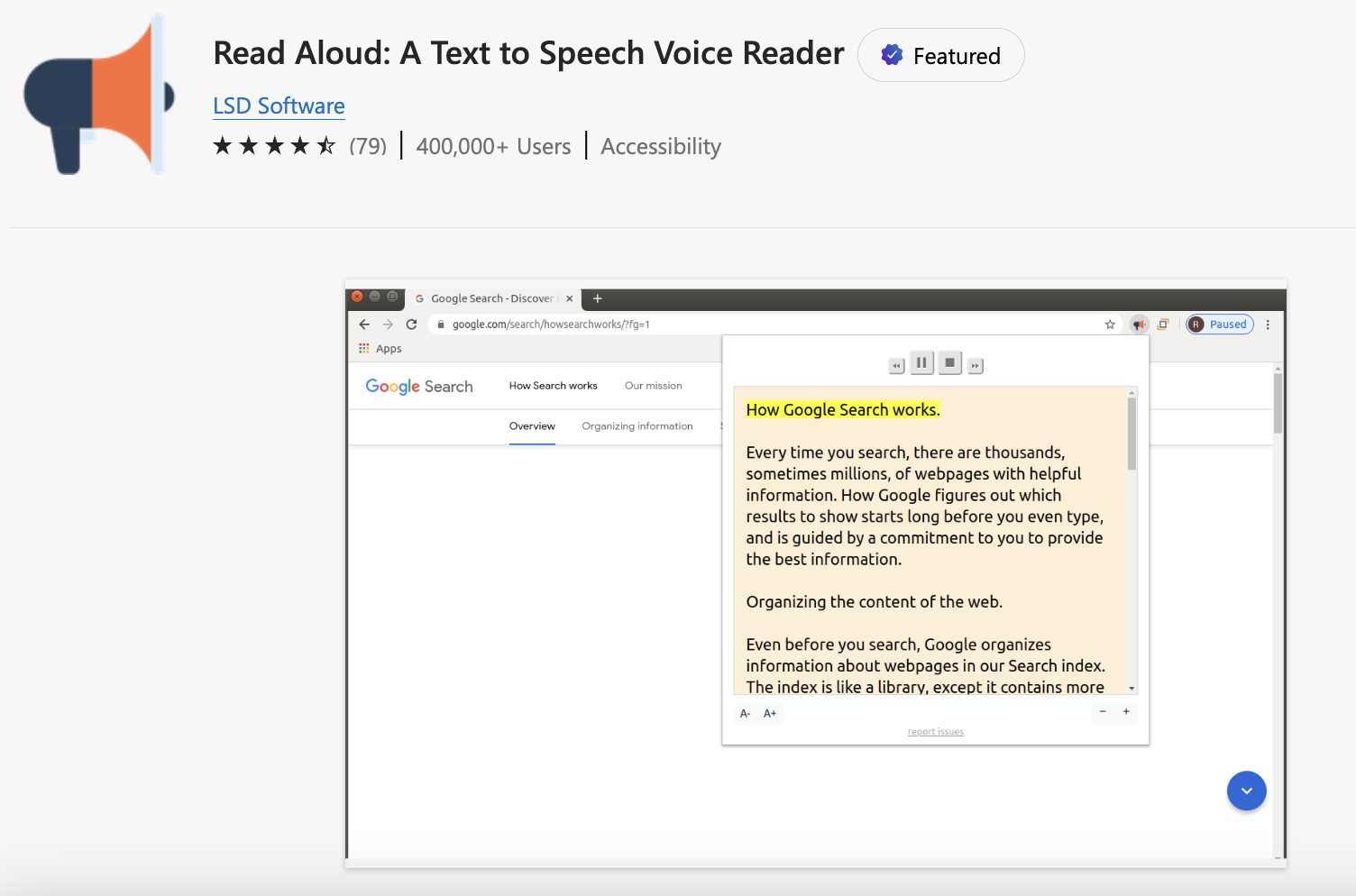Click the Paused profile button

pos(1220,325)
